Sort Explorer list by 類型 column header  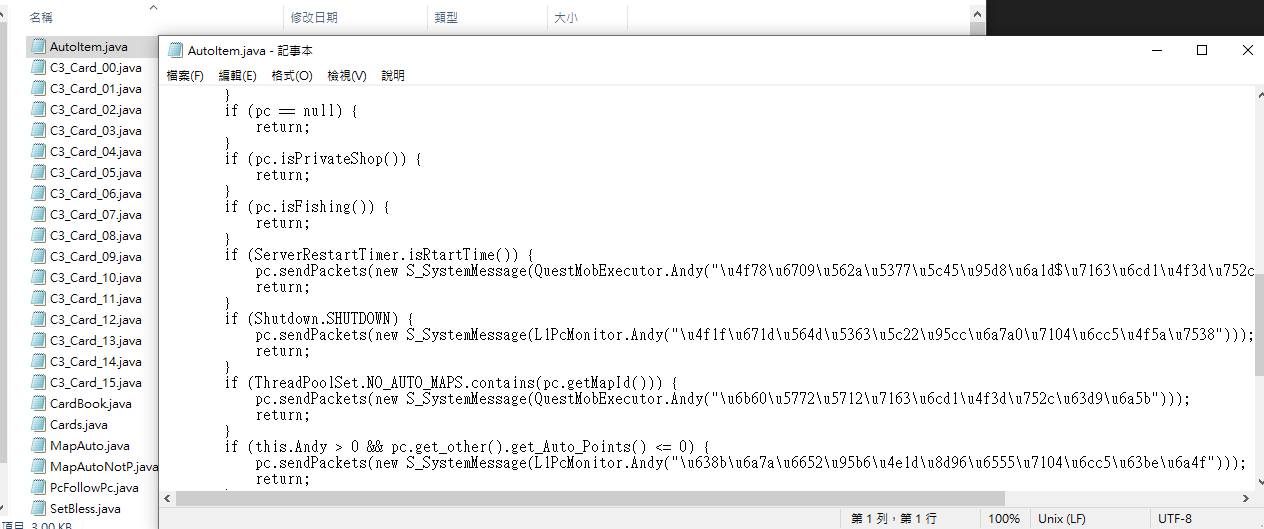446,17
